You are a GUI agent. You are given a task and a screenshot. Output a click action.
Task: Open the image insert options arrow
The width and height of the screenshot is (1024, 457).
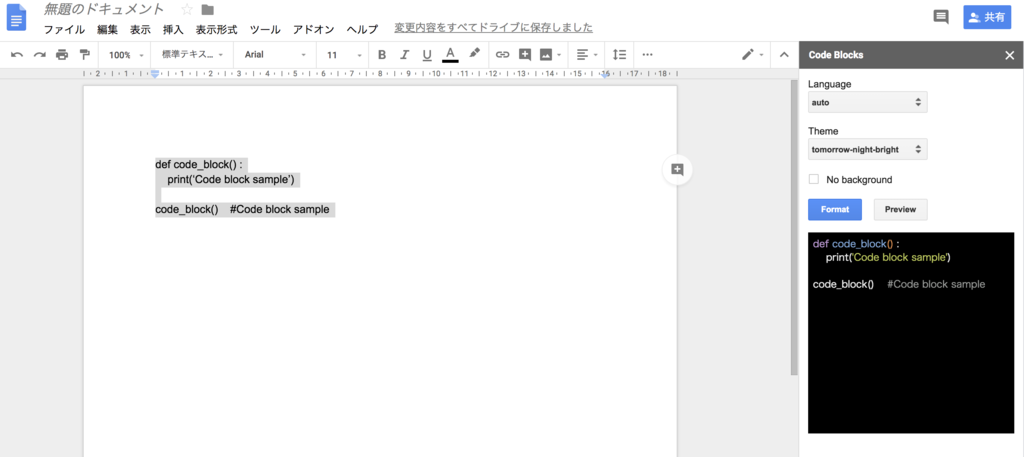coord(559,55)
